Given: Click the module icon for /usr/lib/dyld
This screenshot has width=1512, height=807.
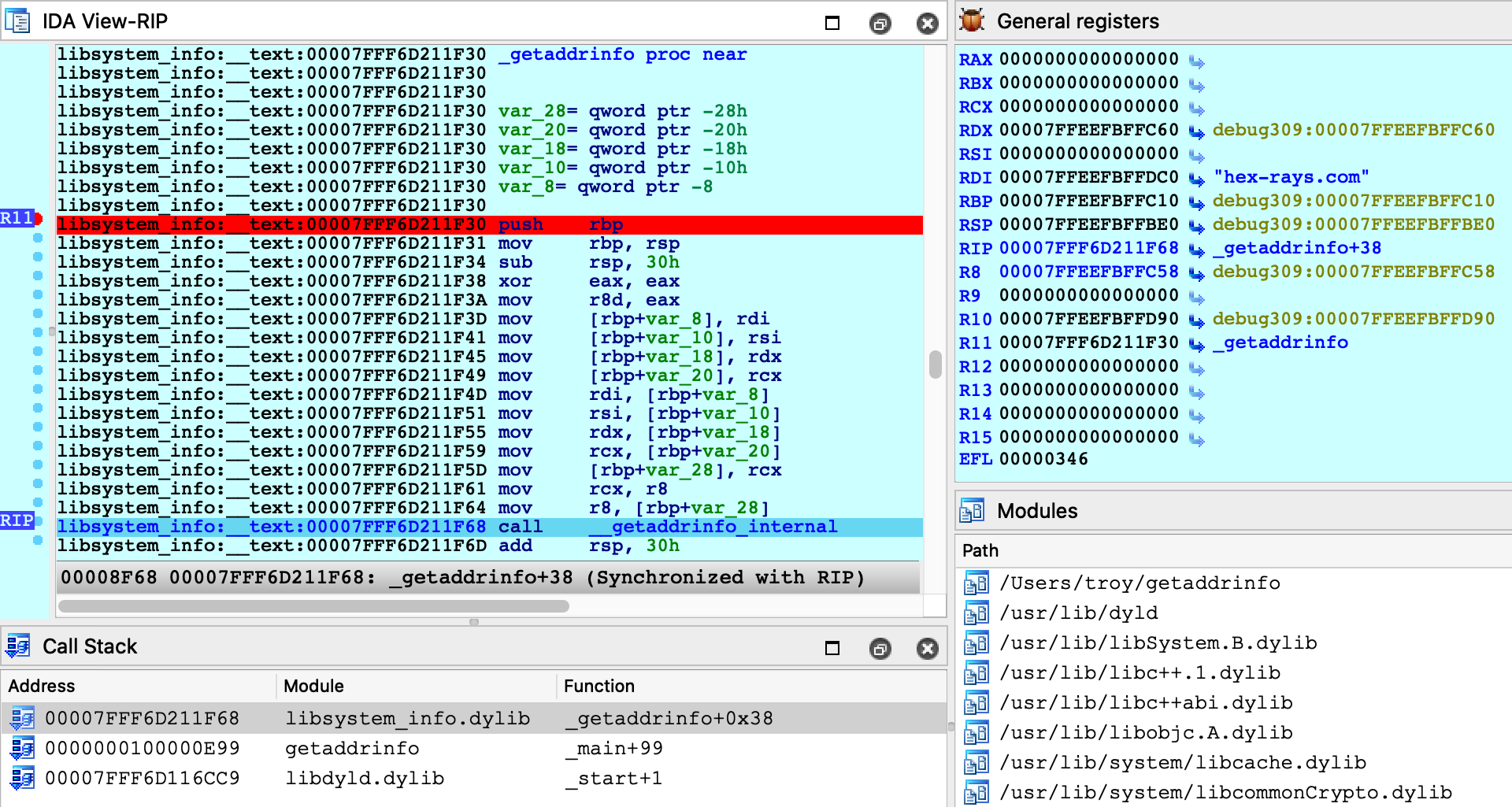Looking at the screenshot, I should tap(976, 613).
